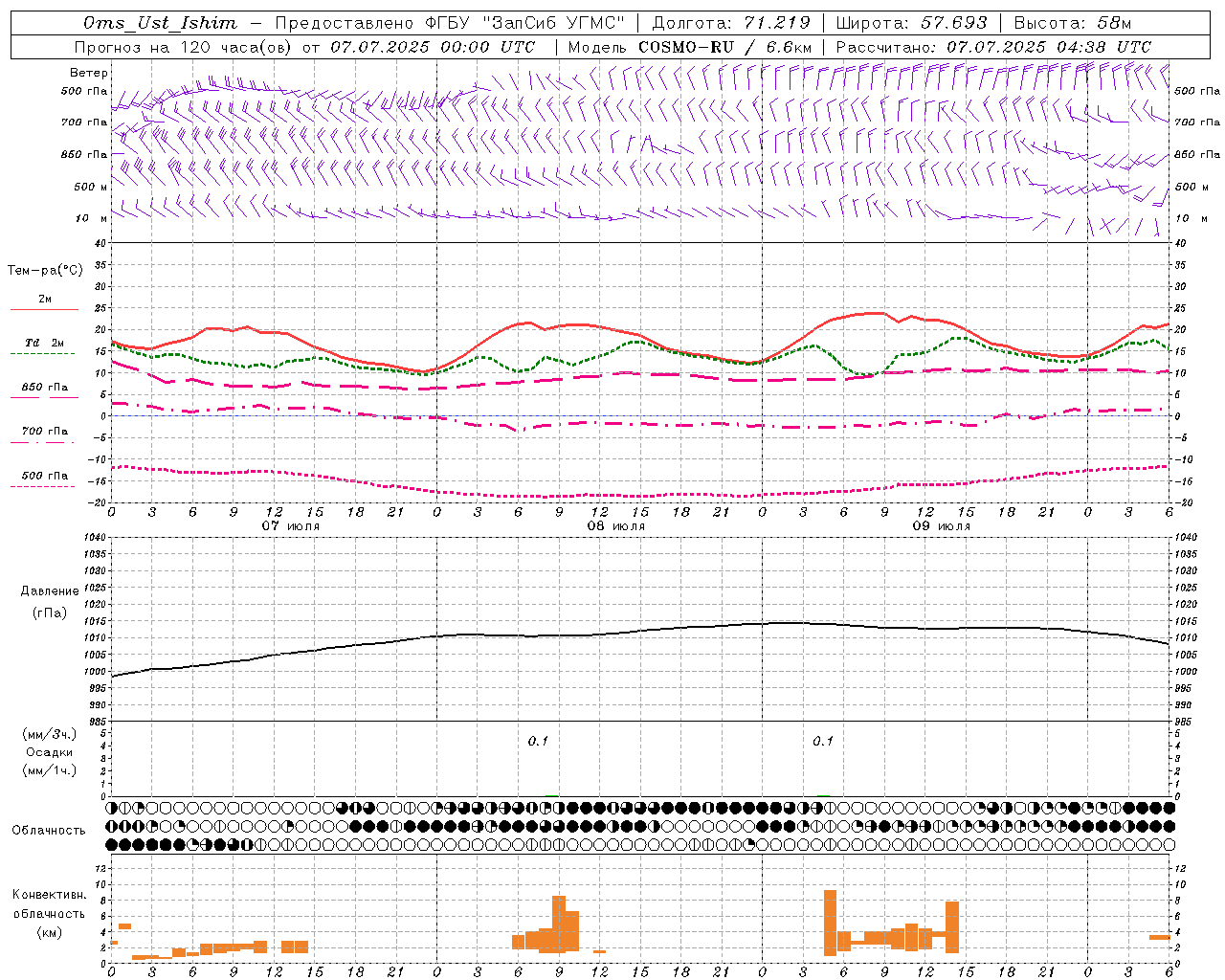Select the orange convective bar at the chart's end

[1160, 937]
